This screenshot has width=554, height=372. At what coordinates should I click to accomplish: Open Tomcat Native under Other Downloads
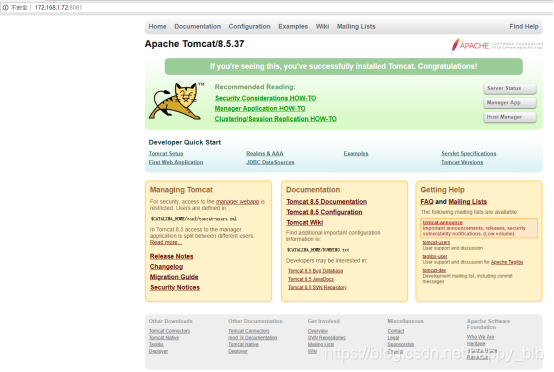[164, 338]
